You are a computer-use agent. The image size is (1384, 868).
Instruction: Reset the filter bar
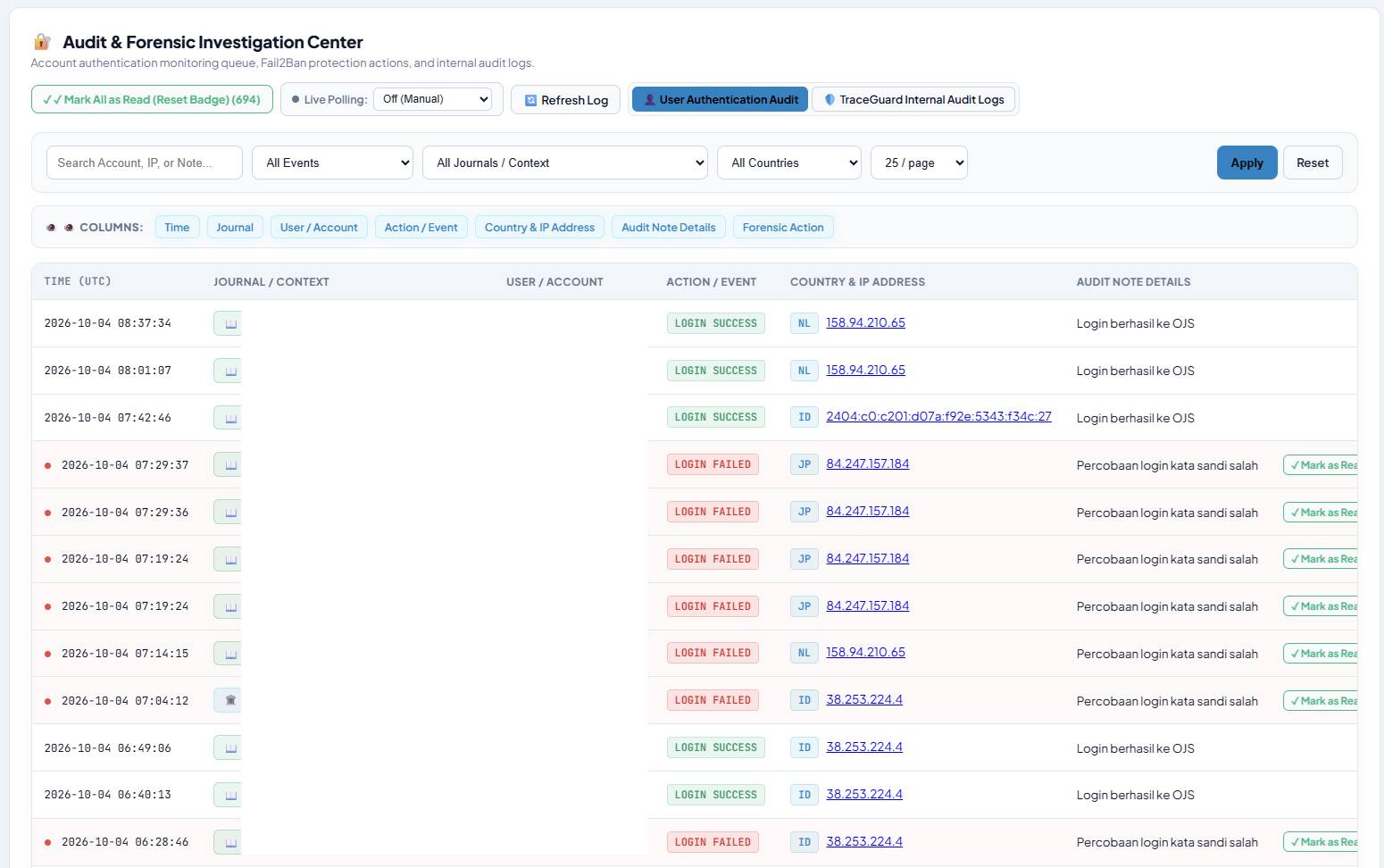click(1313, 163)
